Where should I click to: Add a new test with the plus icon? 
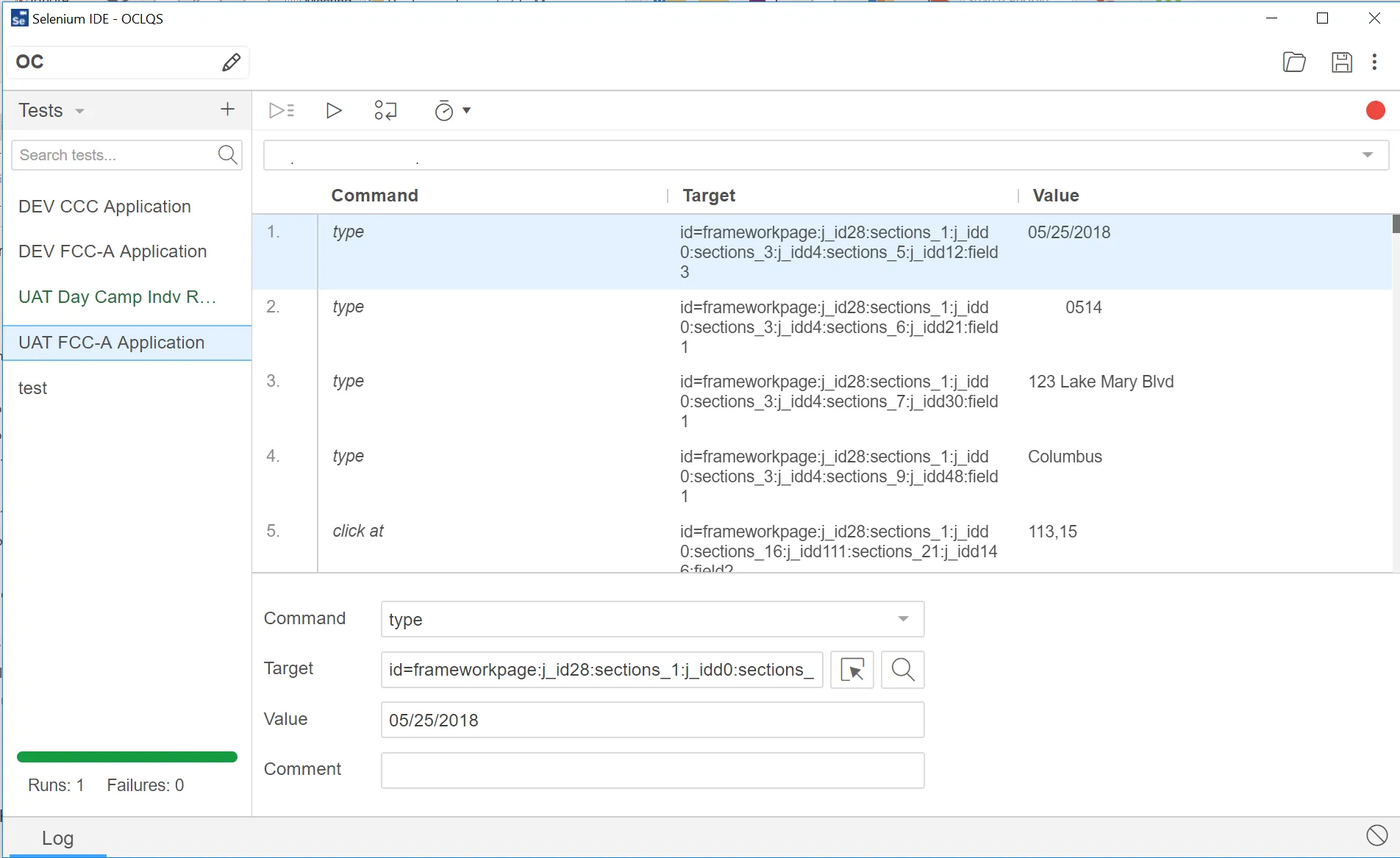tap(227, 110)
